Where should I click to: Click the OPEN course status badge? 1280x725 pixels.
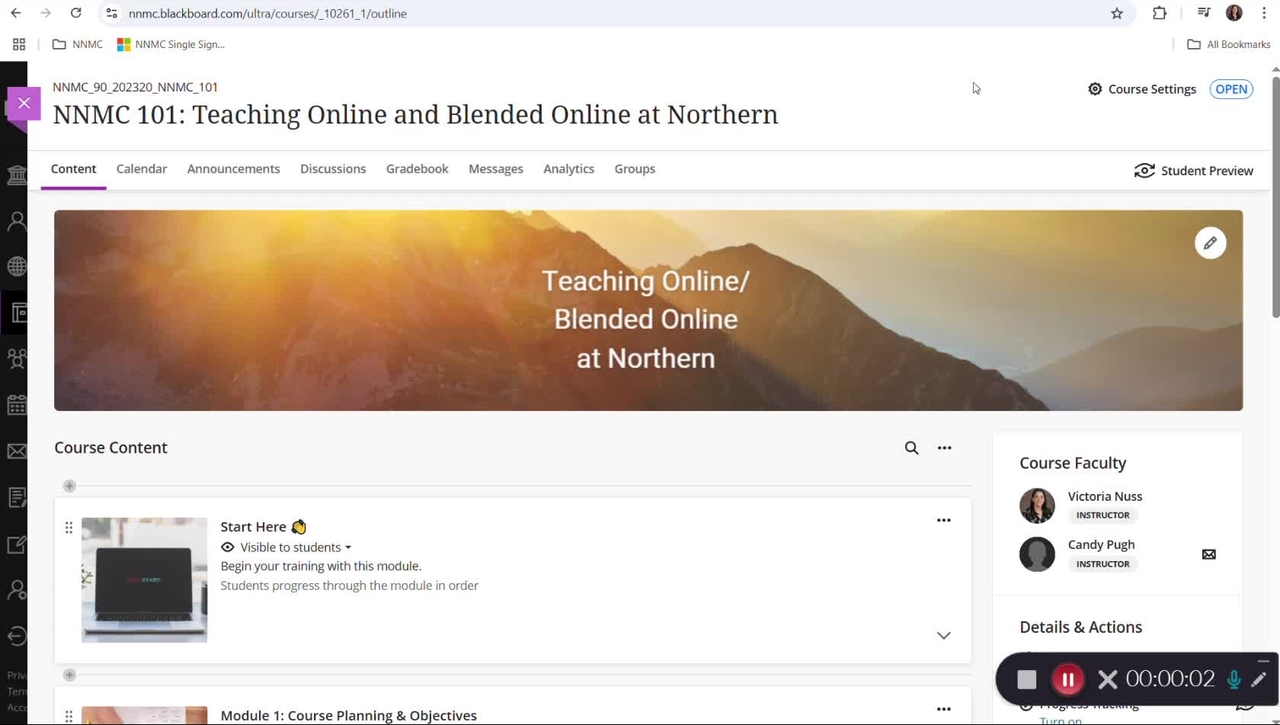(1231, 89)
